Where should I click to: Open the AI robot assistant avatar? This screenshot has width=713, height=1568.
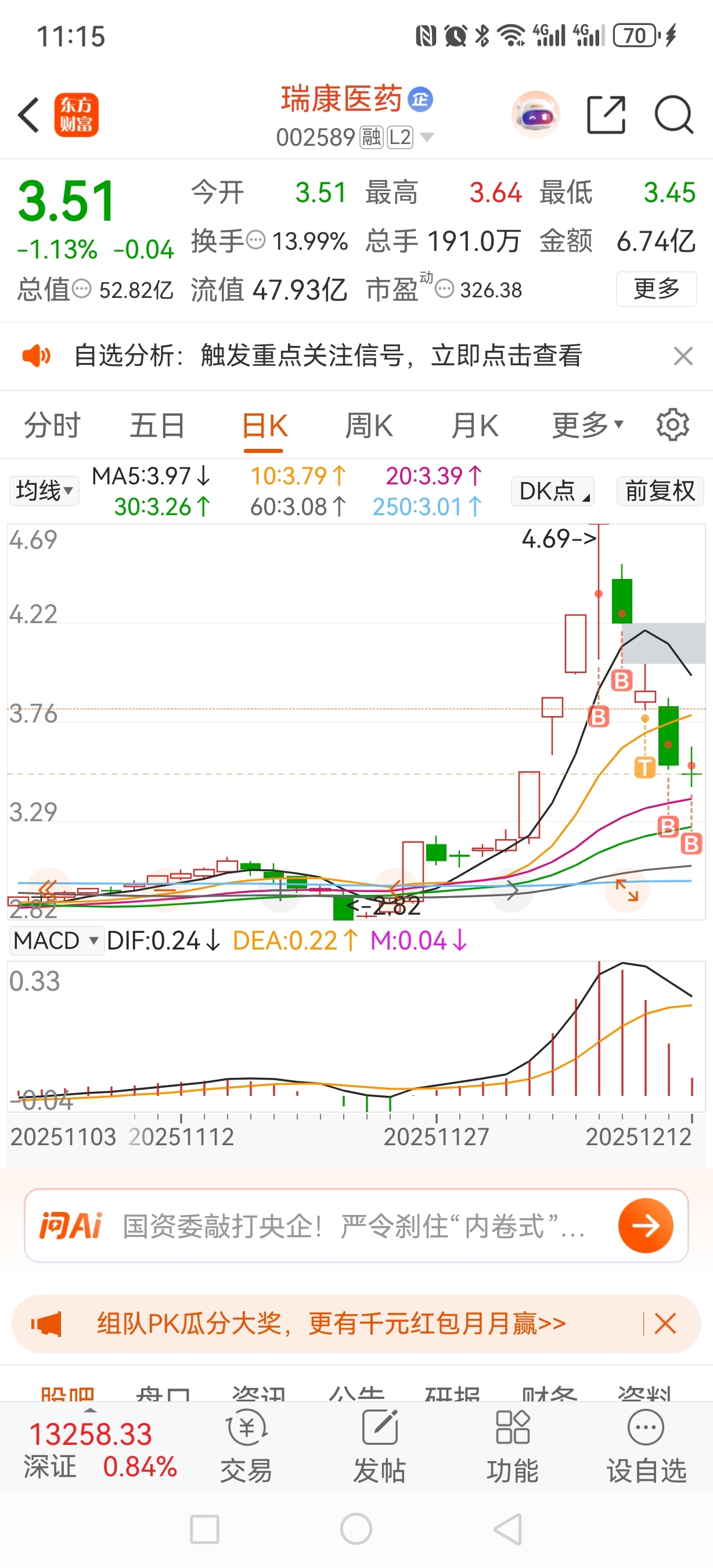[535, 114]
